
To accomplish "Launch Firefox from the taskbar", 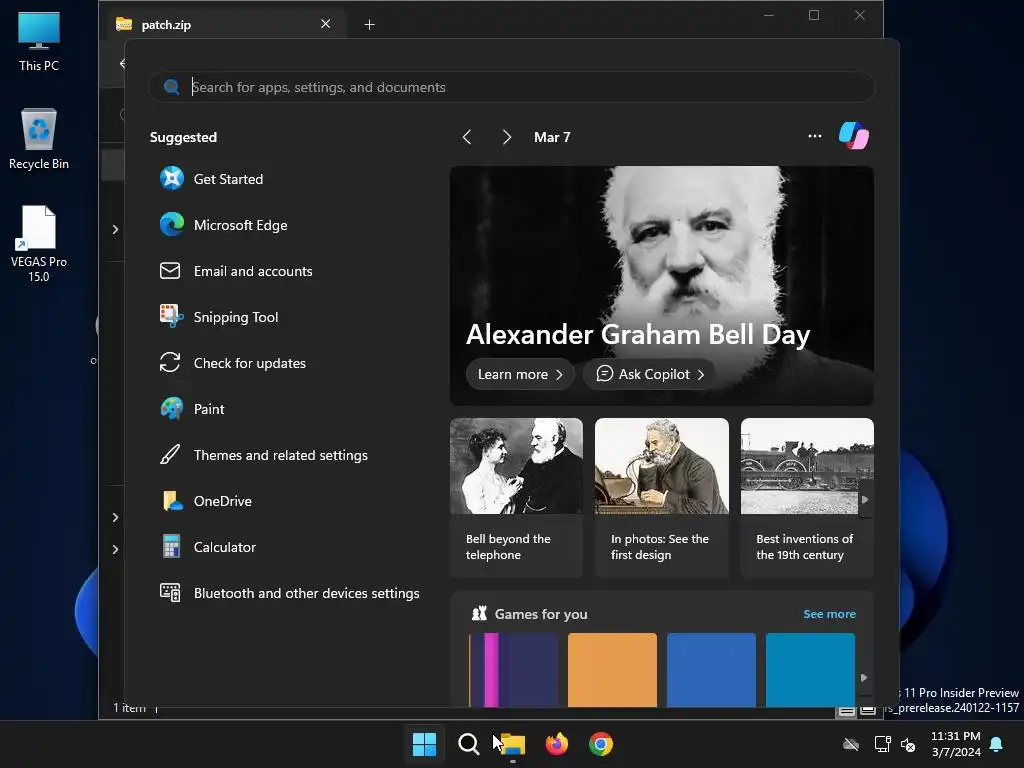I will click(x=556, y=744).
